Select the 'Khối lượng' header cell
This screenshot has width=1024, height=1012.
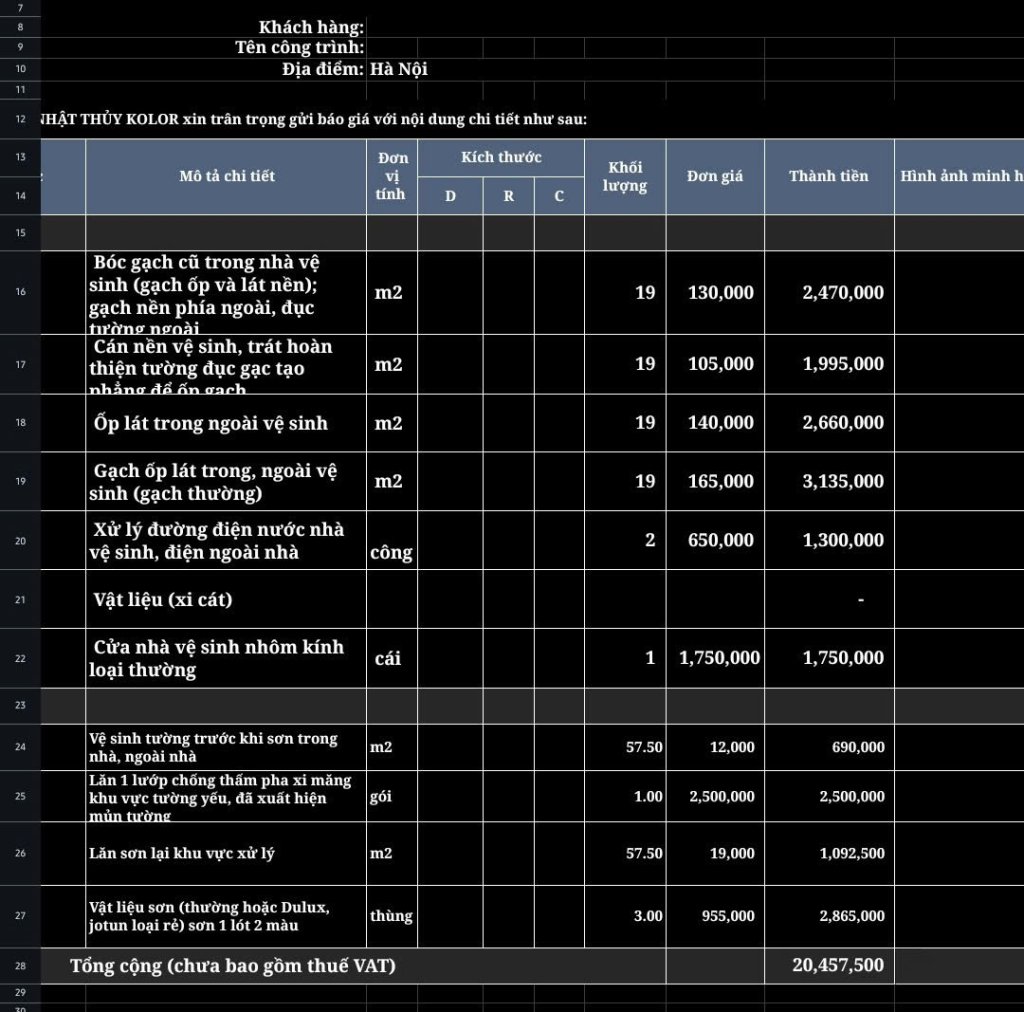coord(625,176)
